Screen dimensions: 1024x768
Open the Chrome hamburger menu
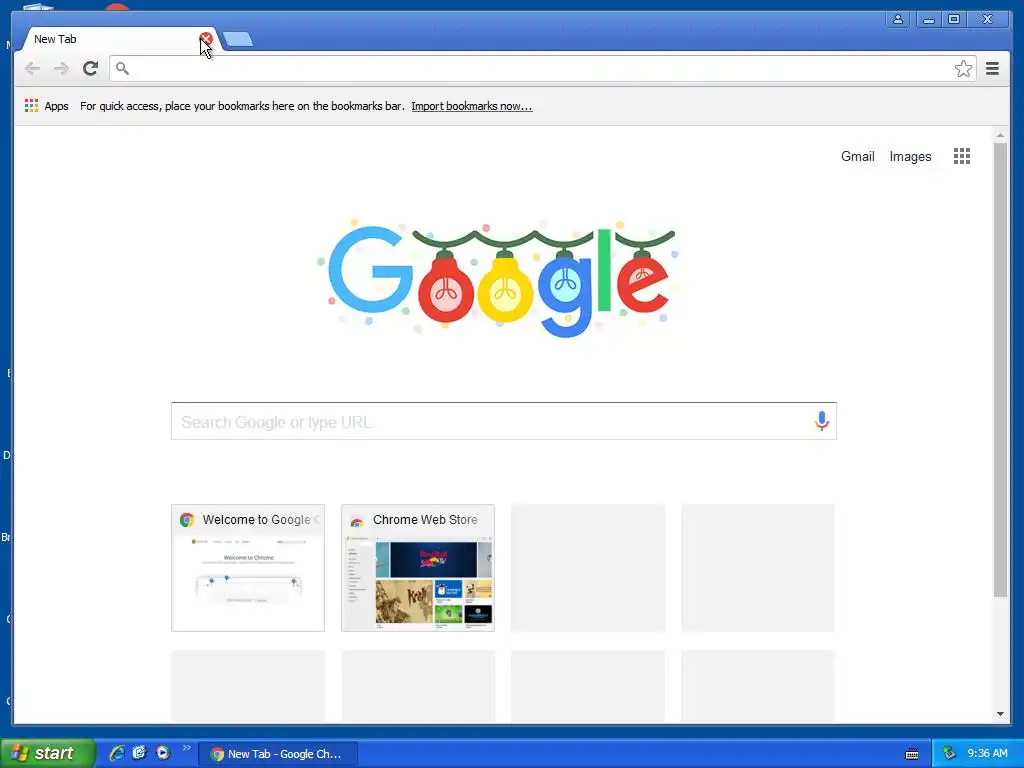click(x=992, y=69)
